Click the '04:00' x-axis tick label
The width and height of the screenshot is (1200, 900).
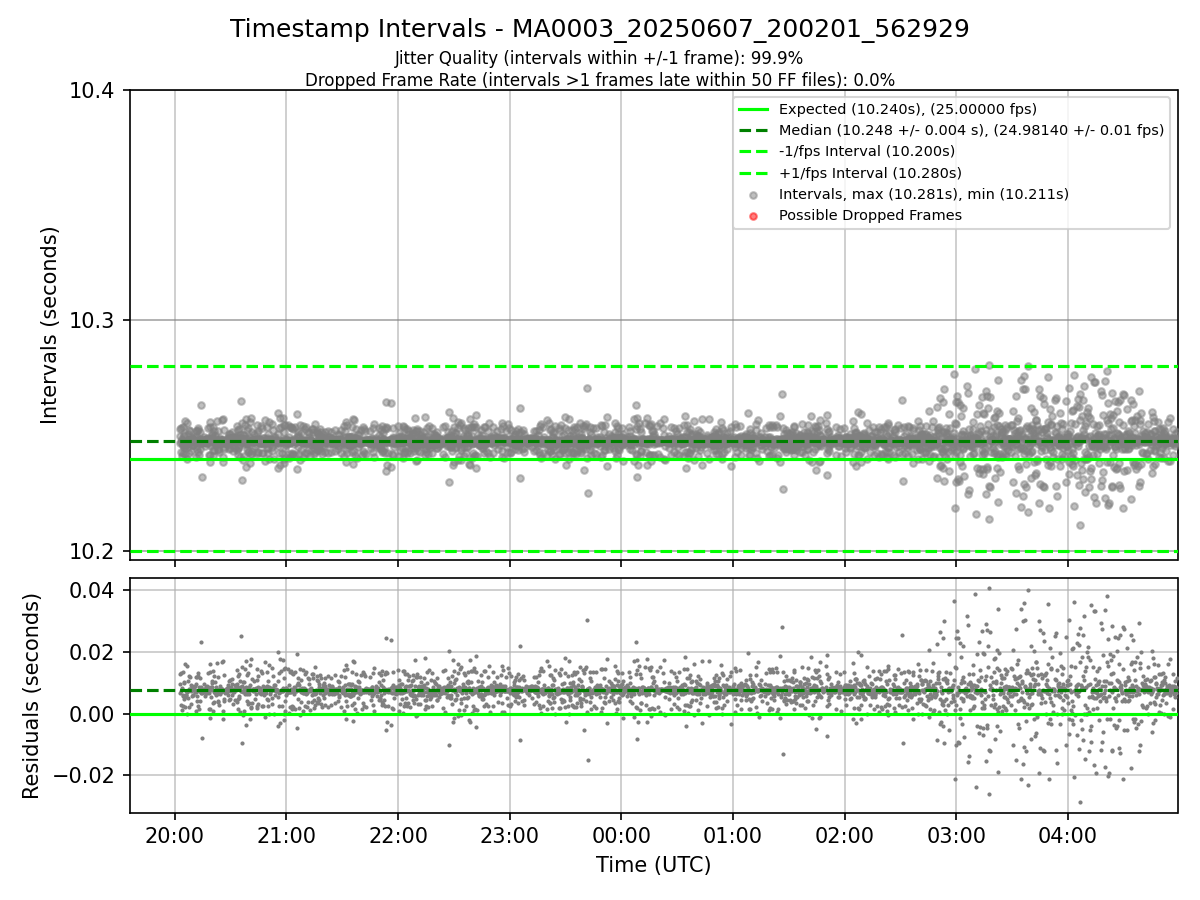[1067, 835]
